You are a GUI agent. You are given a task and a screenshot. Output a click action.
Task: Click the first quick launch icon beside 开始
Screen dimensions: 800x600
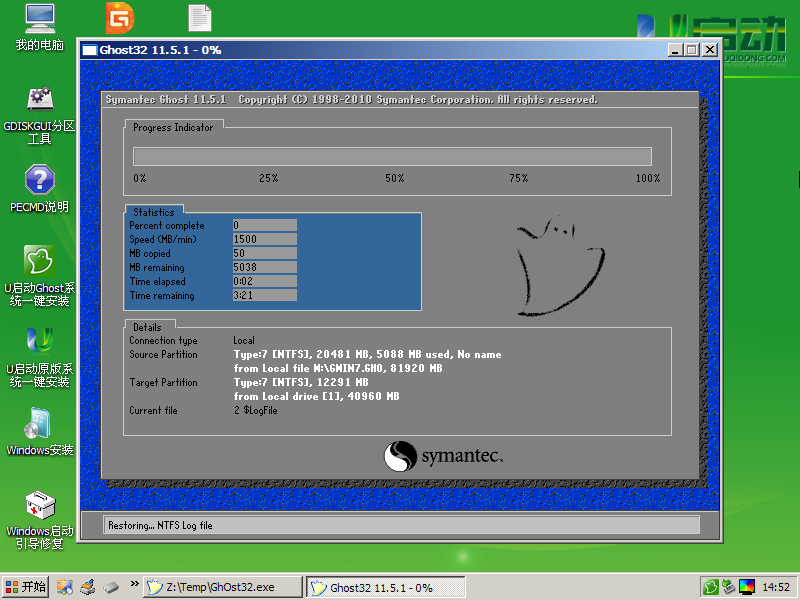[64, 587]
